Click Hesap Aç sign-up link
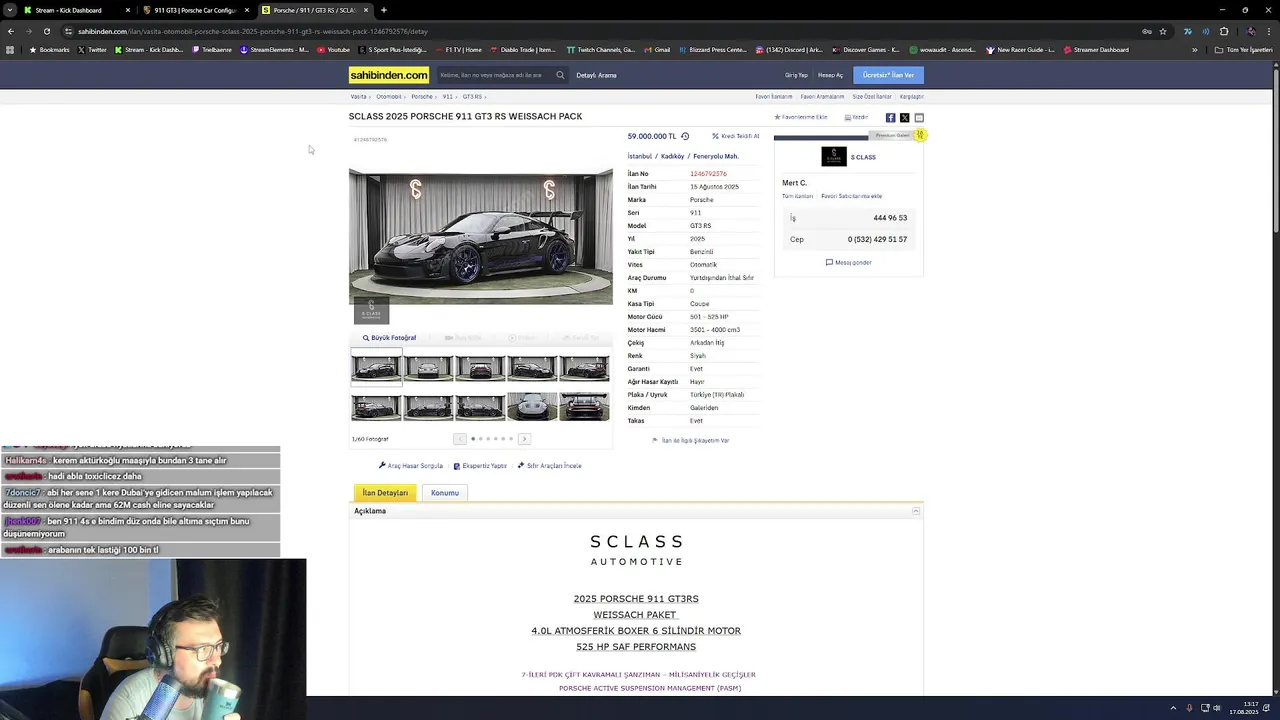 (x=830, y=75)
